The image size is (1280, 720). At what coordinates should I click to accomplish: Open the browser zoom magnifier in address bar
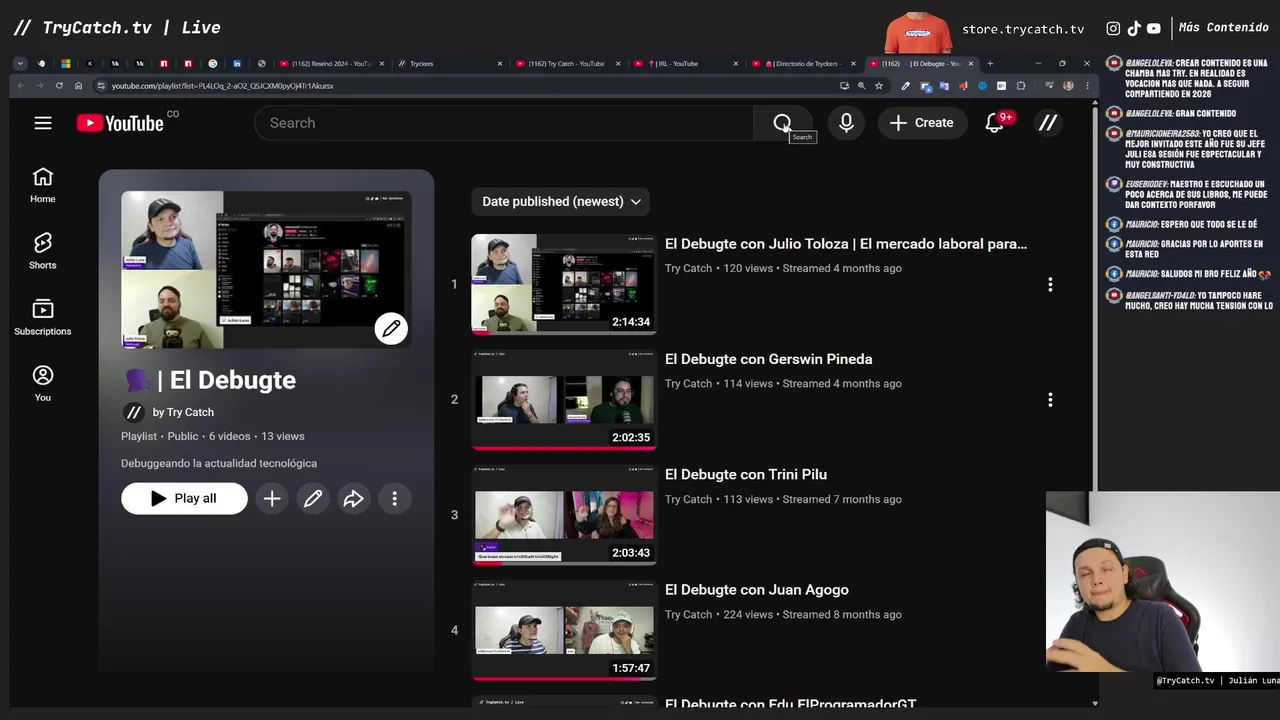[862, 86]
